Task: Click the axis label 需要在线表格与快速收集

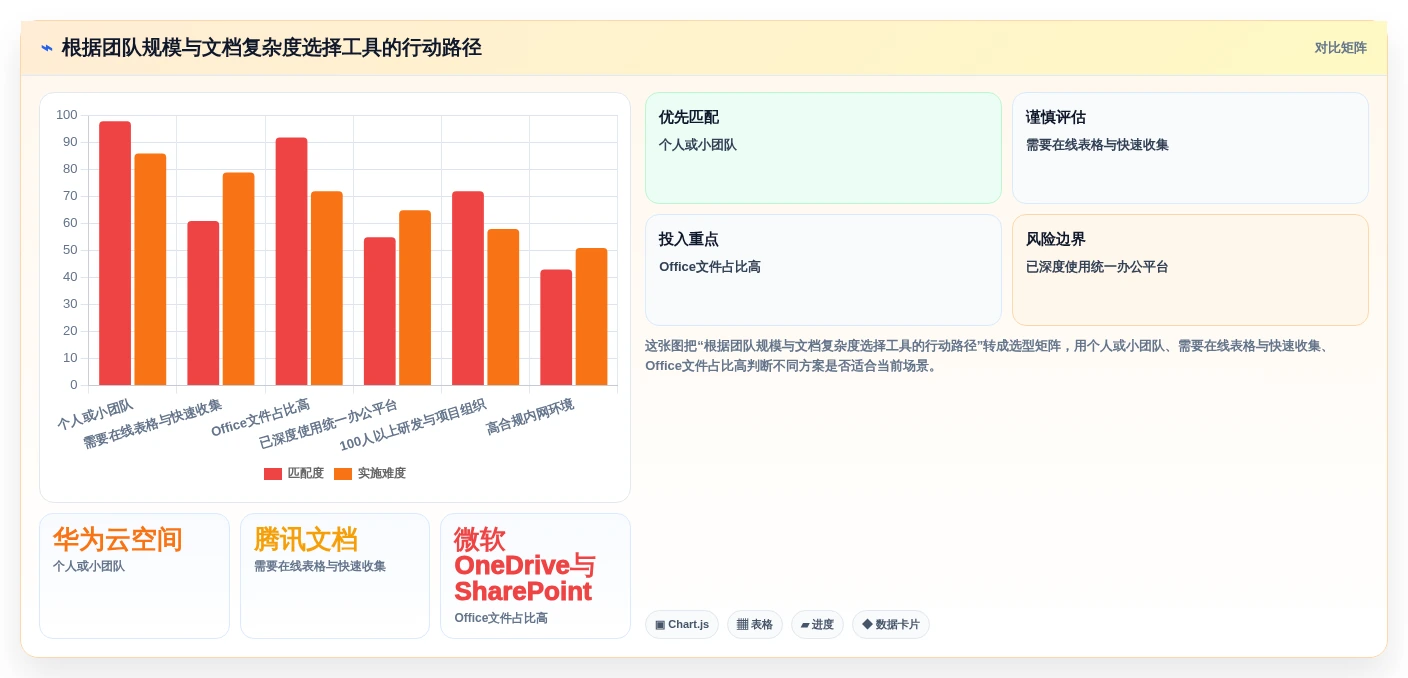Action: pos(152,424)
